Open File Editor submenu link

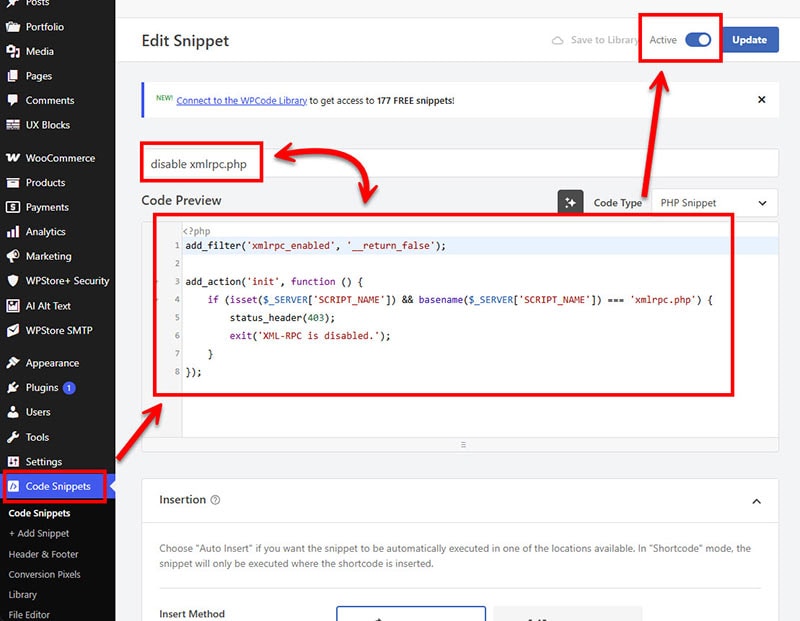[29, 615]
